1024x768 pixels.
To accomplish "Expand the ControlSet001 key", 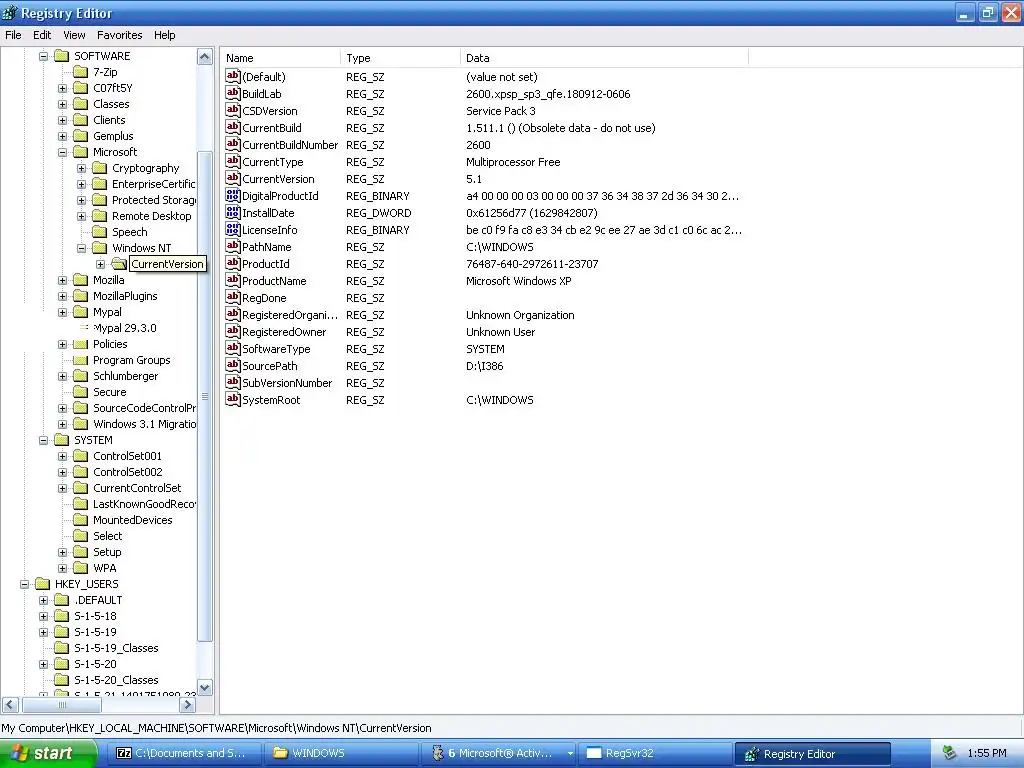I will point(63,456).
